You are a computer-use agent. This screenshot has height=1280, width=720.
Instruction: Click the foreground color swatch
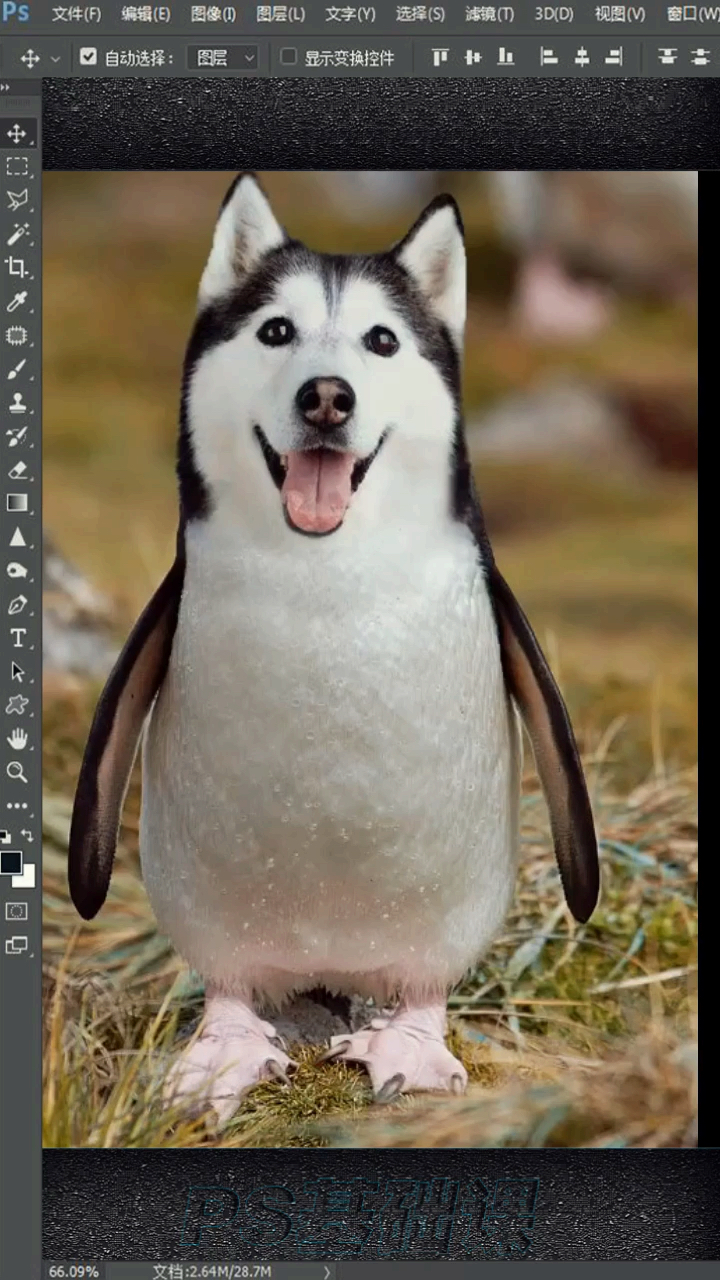(x=11, y=862)
